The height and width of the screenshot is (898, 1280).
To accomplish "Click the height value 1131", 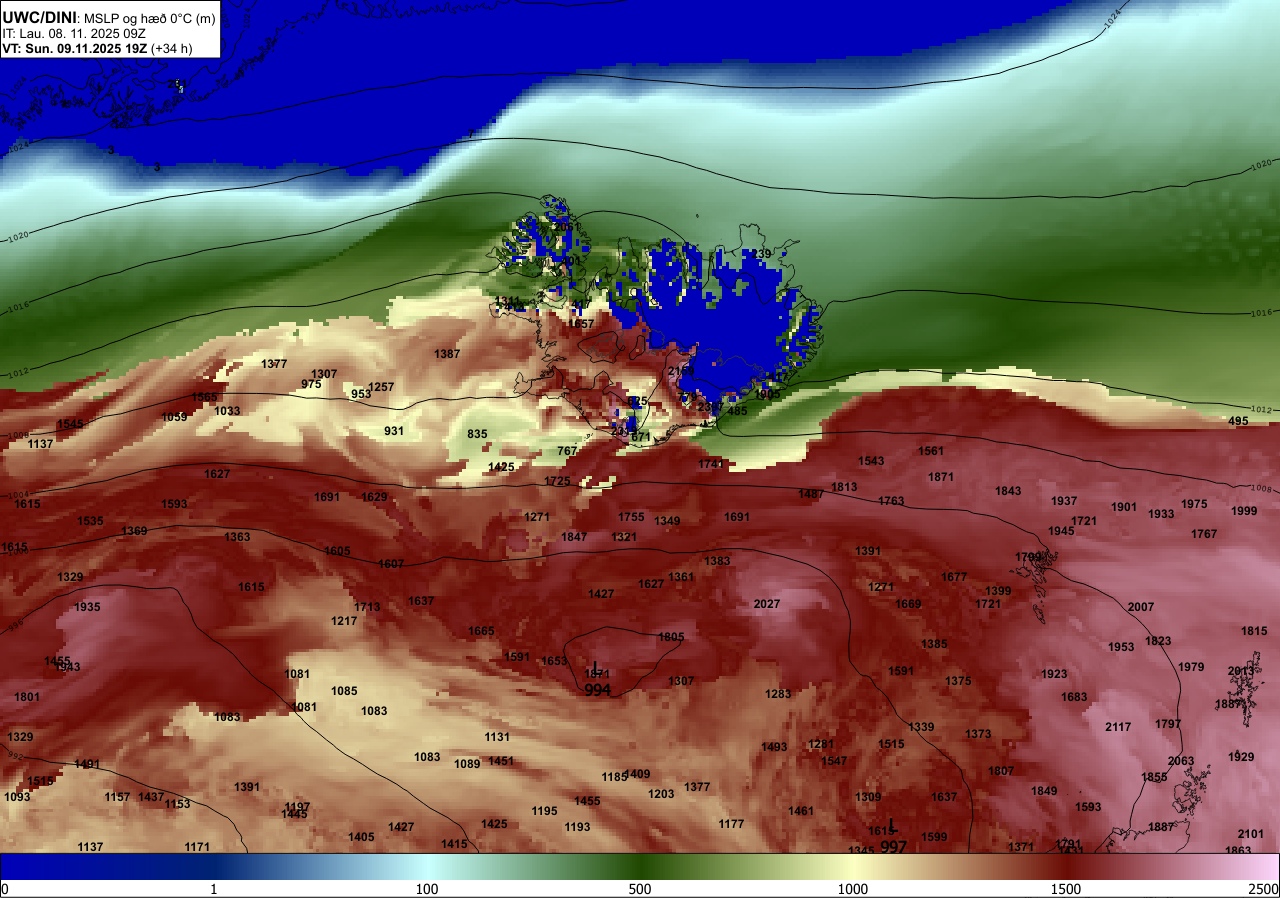I will pyautogui.click(x=497, y=737).
